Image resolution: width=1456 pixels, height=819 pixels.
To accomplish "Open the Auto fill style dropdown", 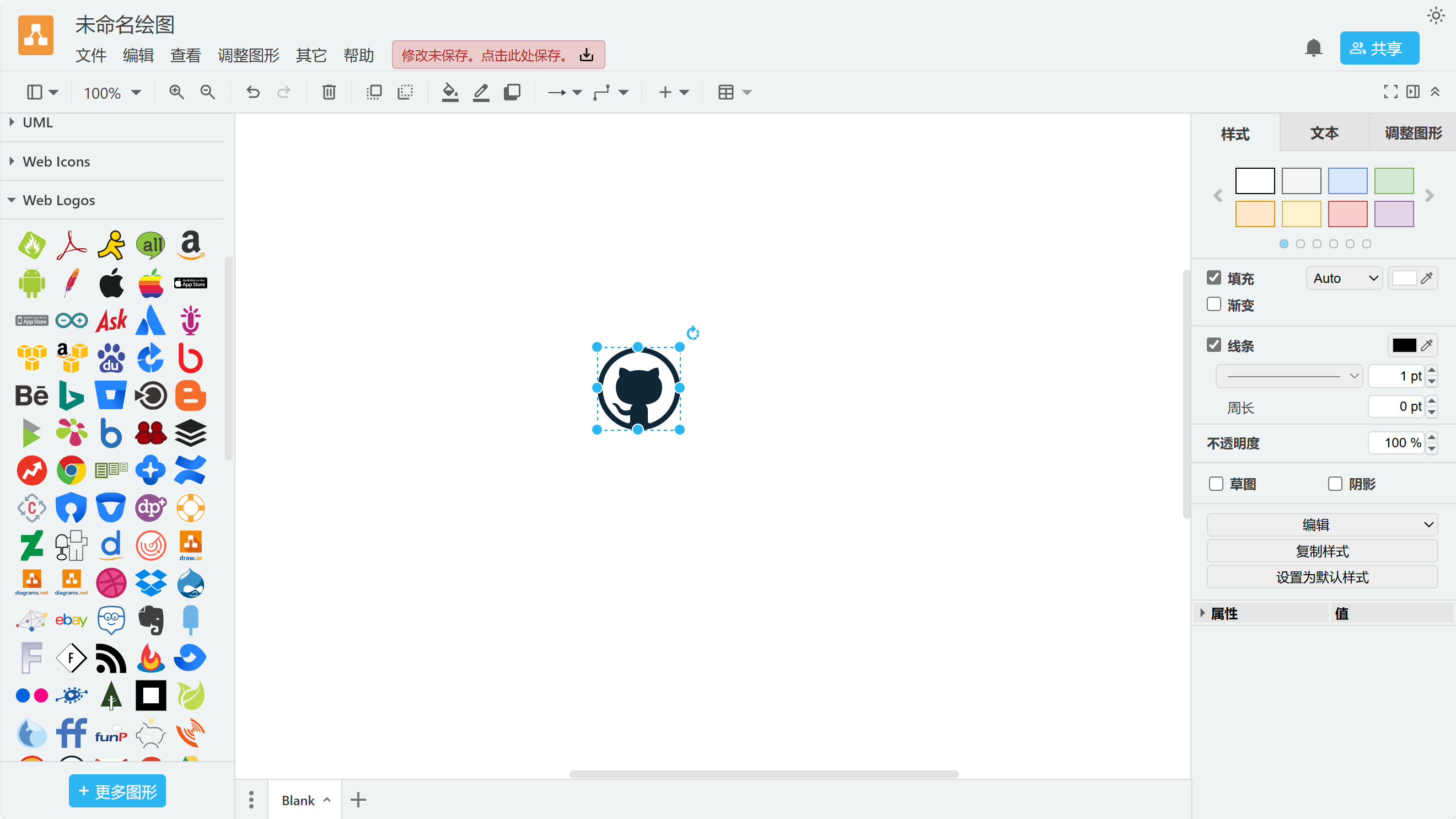I will 1344,279.
